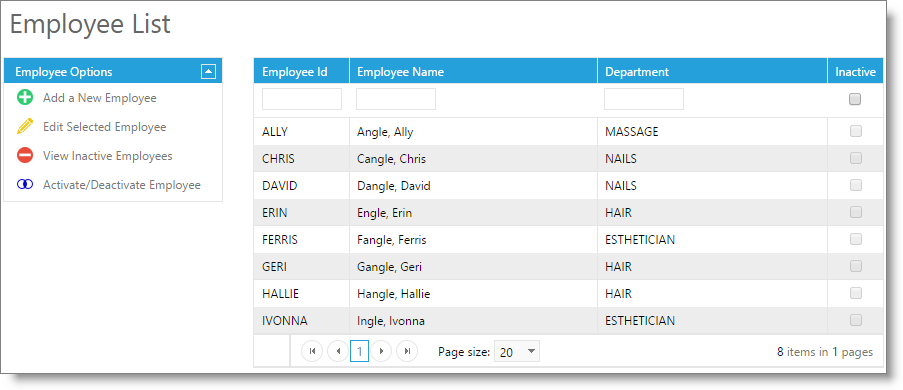Toggle Inactive checkbox for ALLY row

tap(856, 131)
